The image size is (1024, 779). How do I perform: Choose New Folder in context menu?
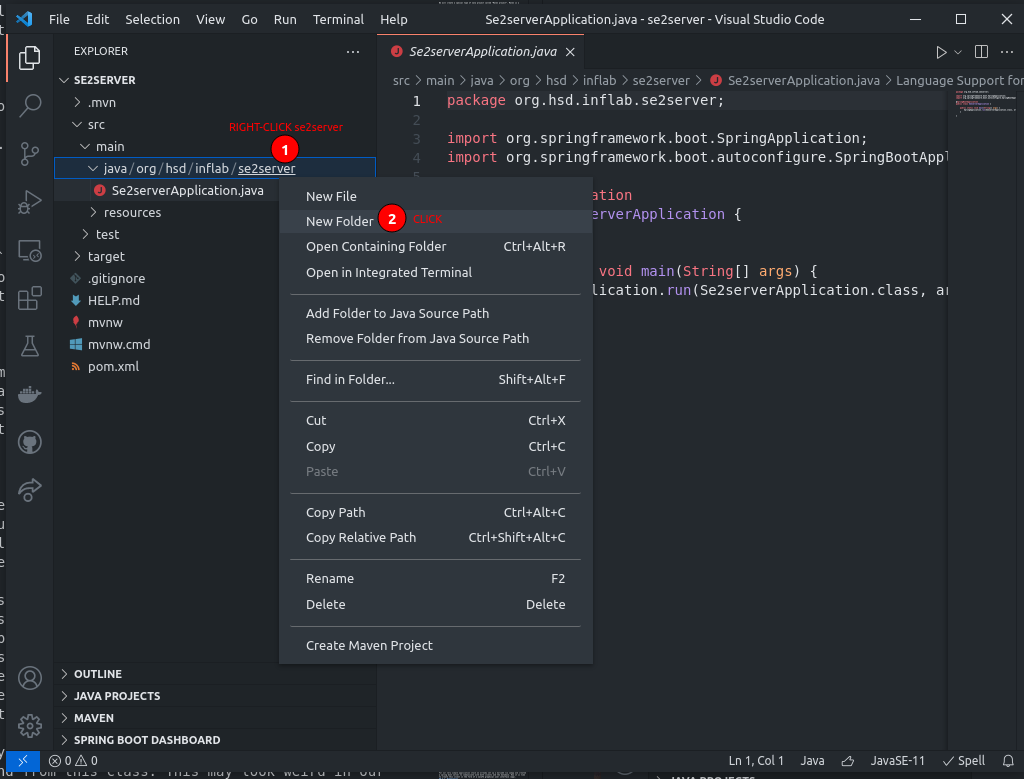(x=436, y=221)
